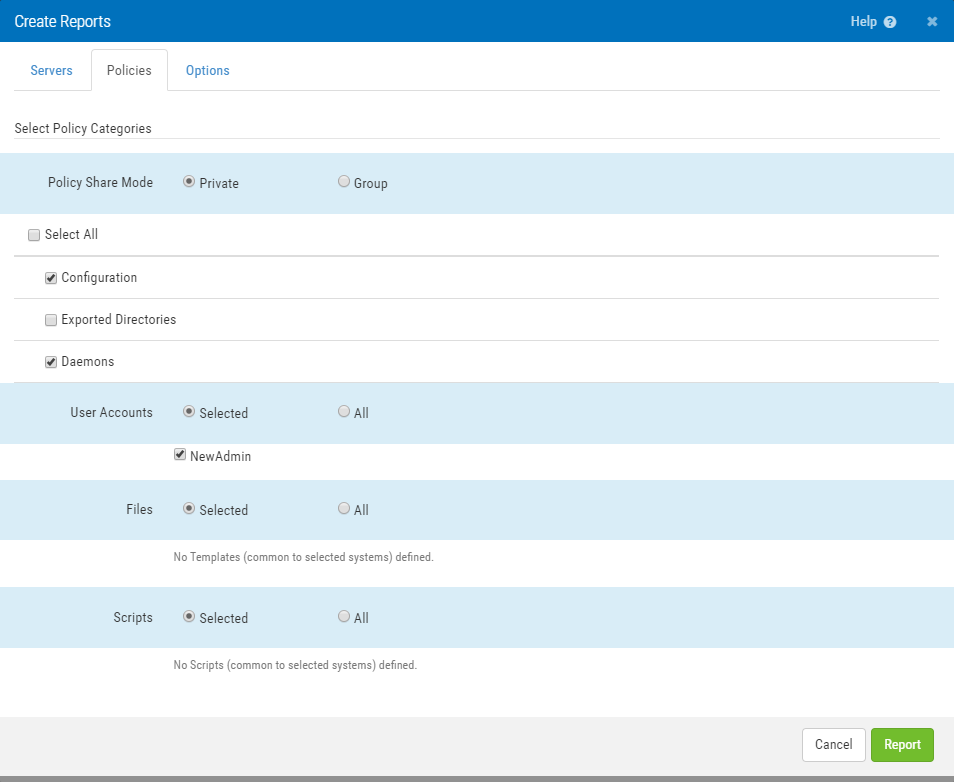
Task: Click the No Scripts defined message
Action: coord(295,665)
